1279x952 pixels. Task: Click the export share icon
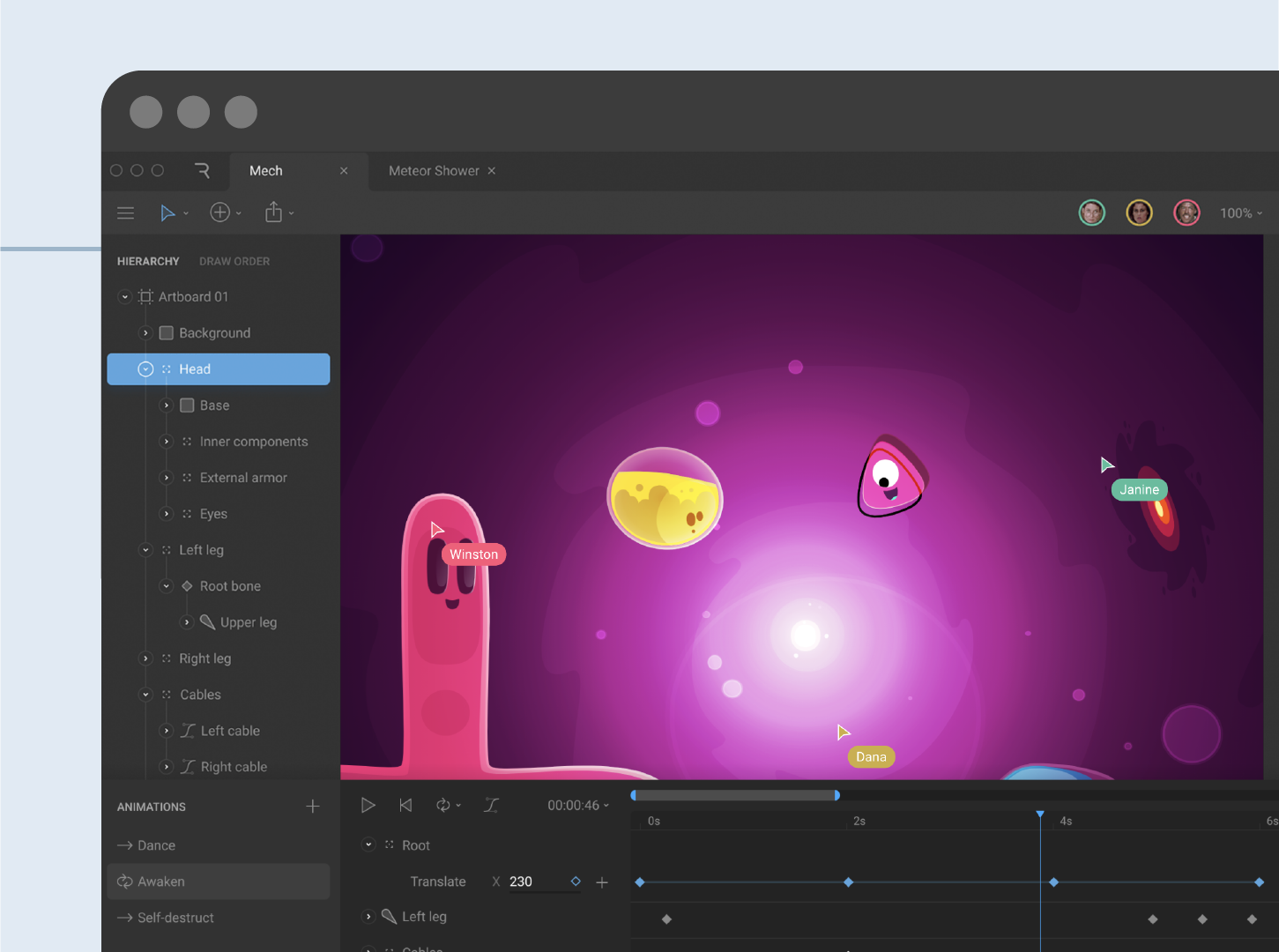[273, 212]
